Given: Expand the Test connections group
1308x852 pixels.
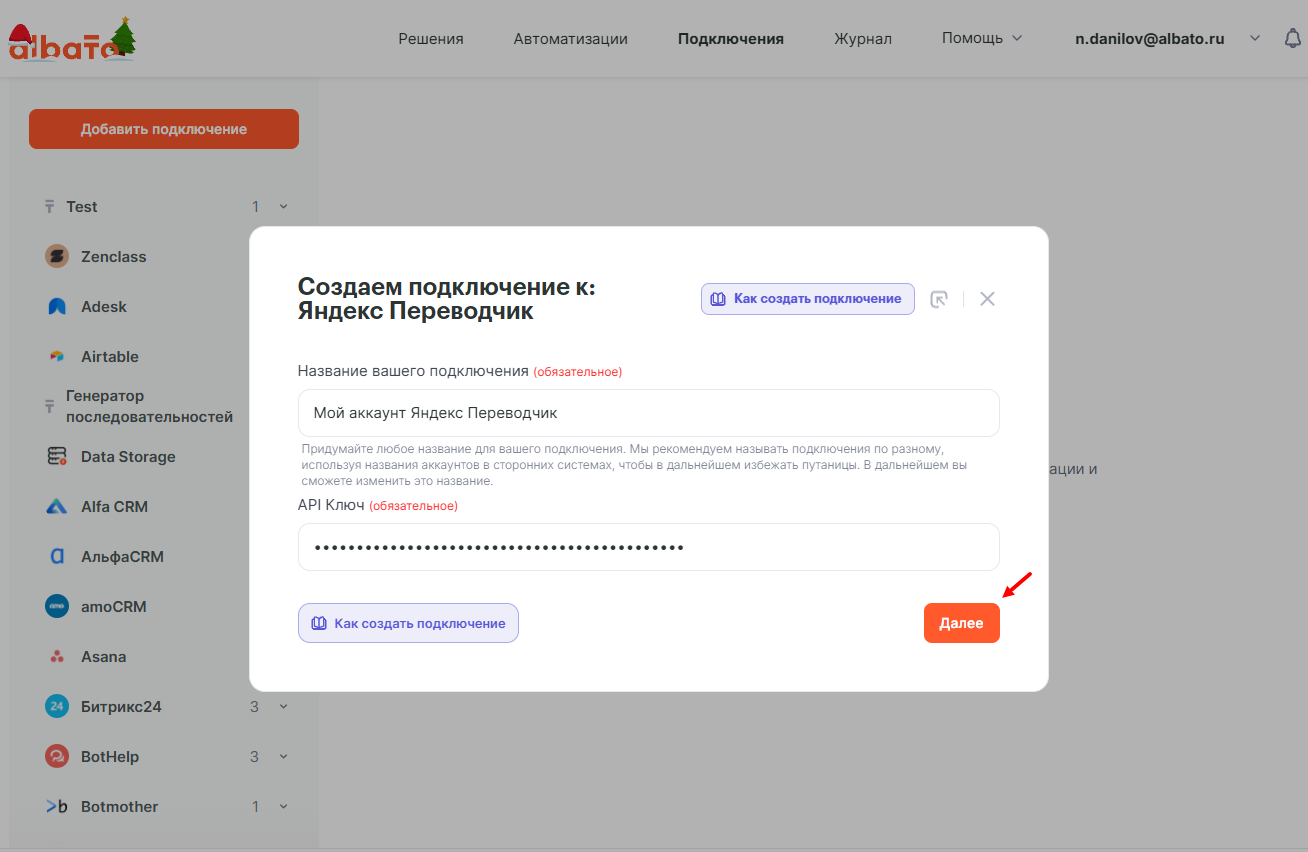Looking at the screenshot, I should point(283,207).
